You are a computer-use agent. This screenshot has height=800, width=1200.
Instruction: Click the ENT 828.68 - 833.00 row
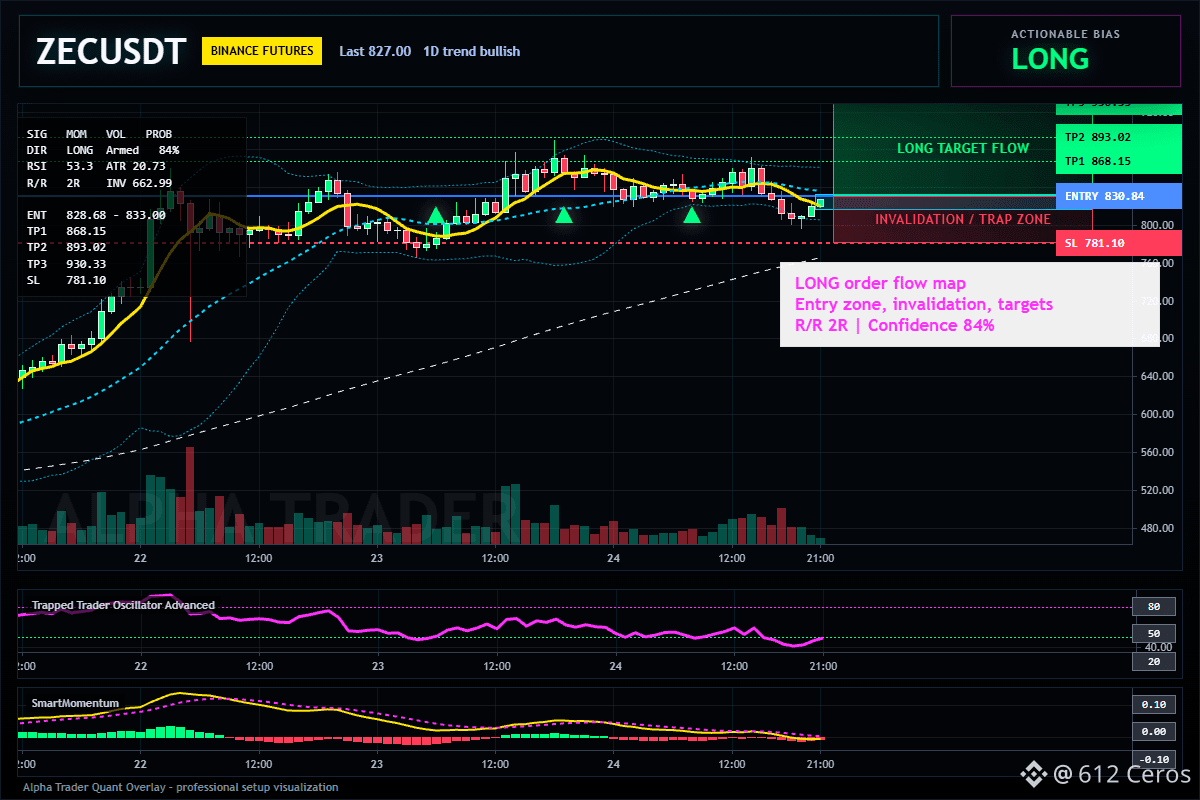click(x=96, y=215)
